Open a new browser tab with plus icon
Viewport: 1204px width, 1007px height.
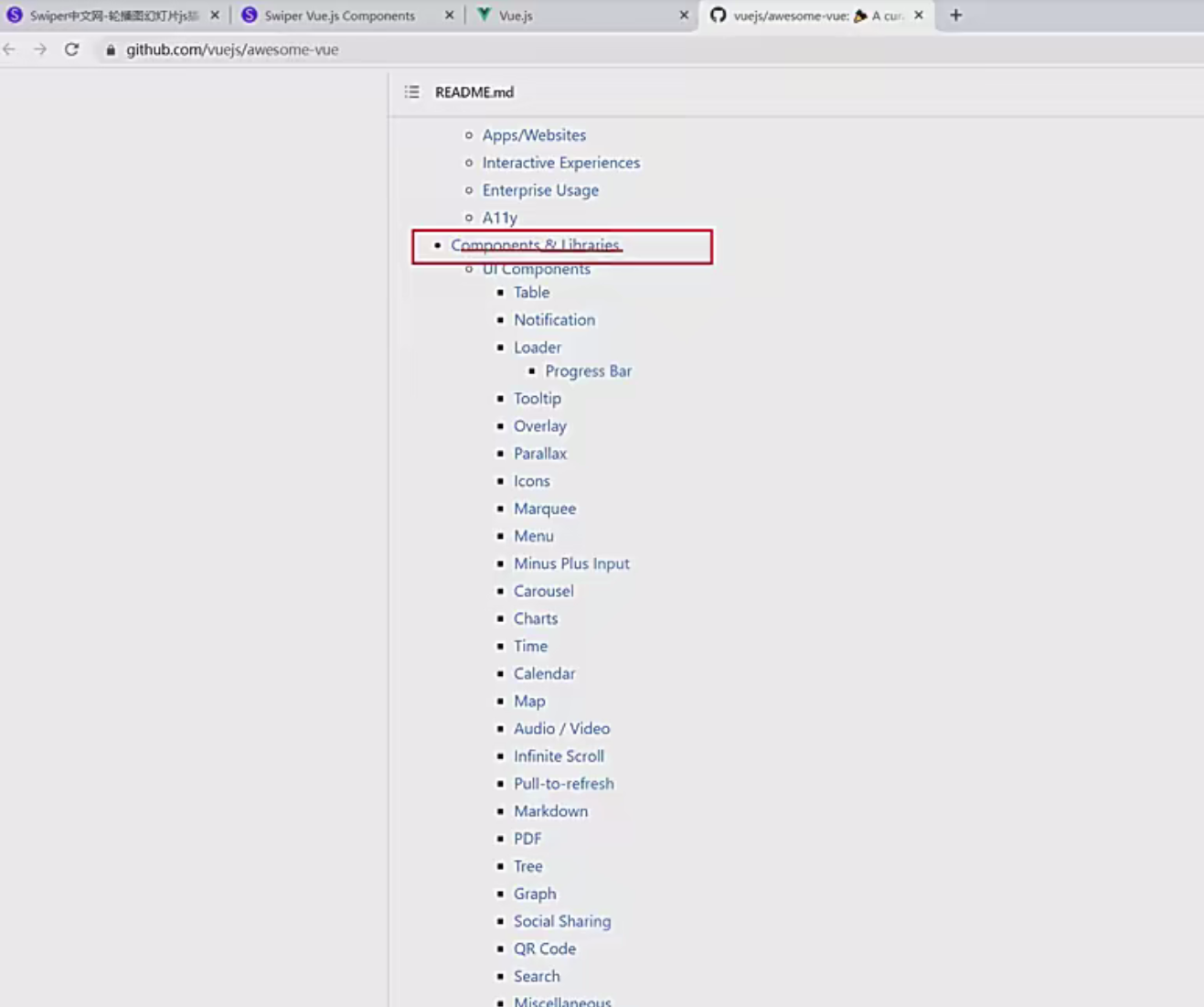956,16
